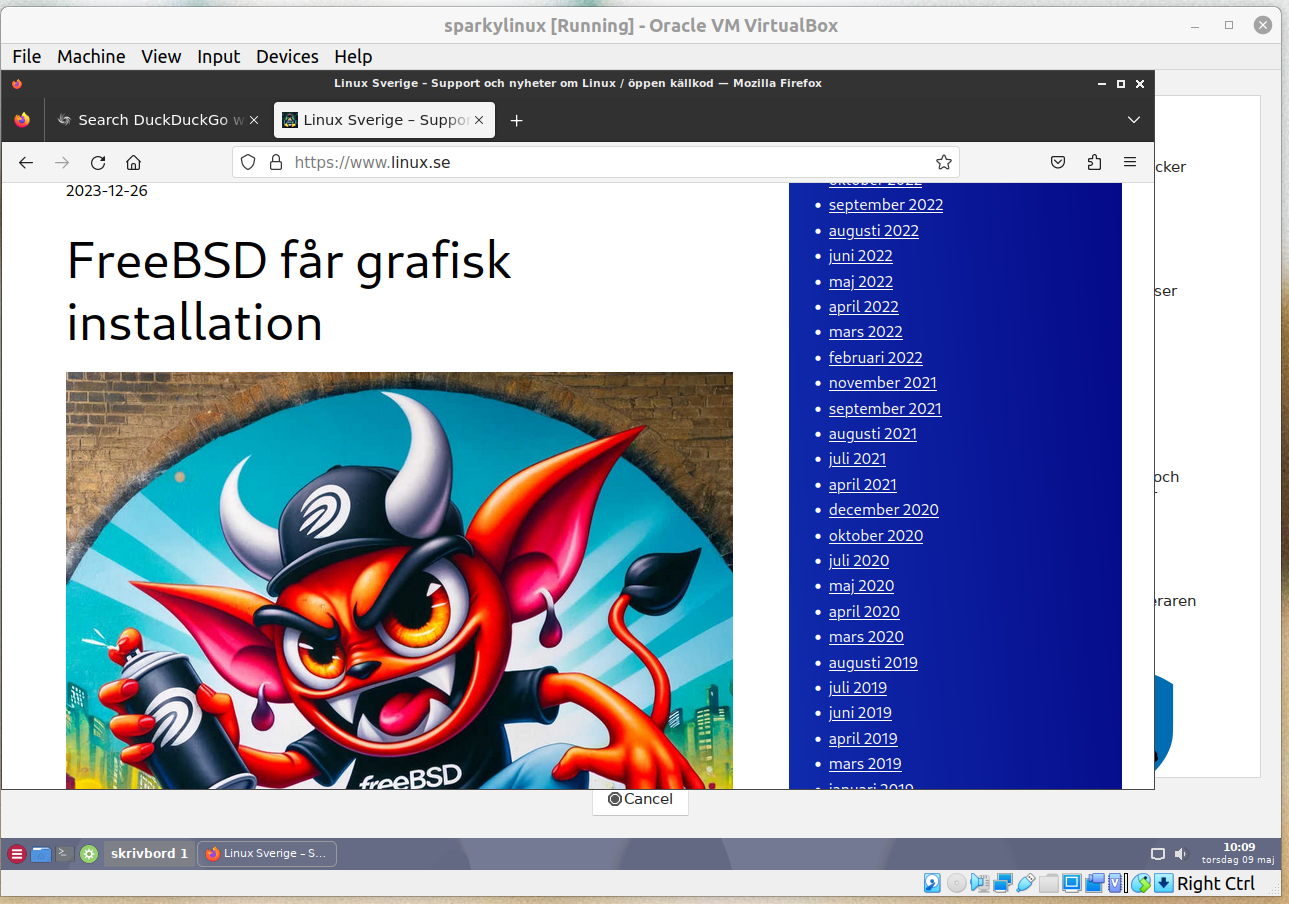Image resolution: width=1289 pixels, height=904 pixels.
Task: Open the VirtualBox Input menu
Action: tap(219, 56)
